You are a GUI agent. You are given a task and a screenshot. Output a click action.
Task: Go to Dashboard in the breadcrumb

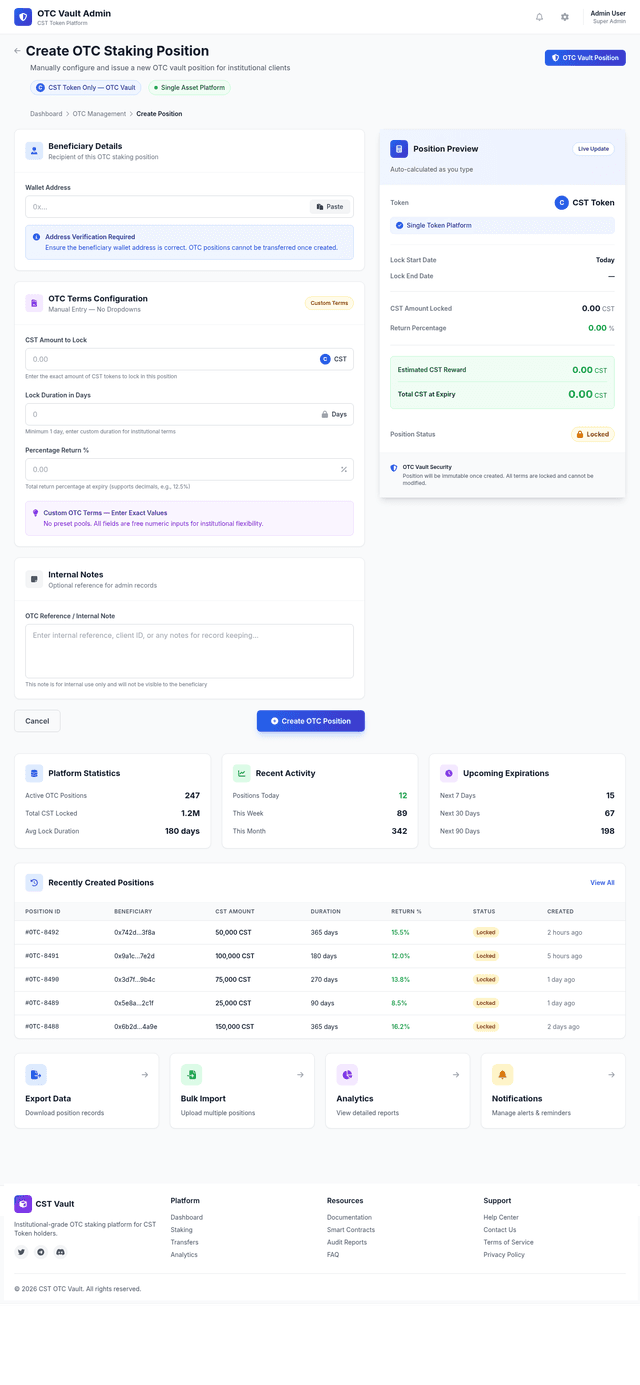tap(46, 114)
